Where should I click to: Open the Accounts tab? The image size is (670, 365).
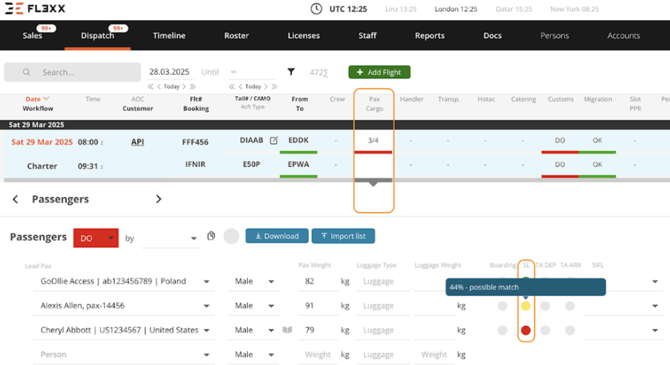pyautogui.click(x=623, y=35)
